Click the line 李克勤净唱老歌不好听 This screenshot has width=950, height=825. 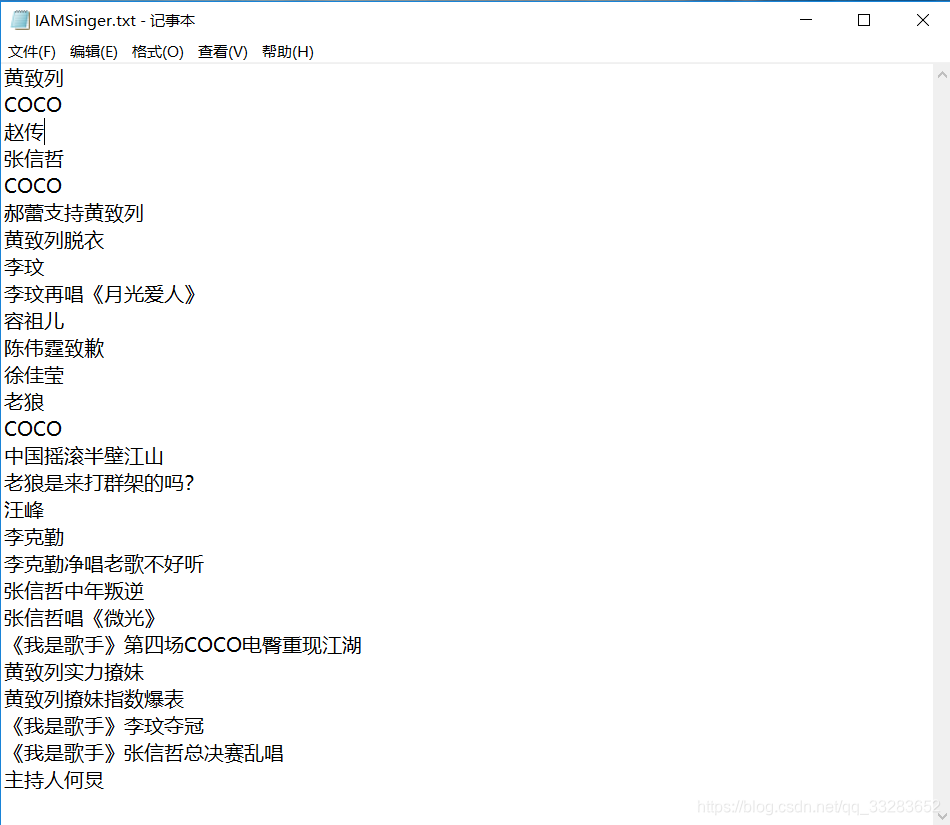[104, 565]
